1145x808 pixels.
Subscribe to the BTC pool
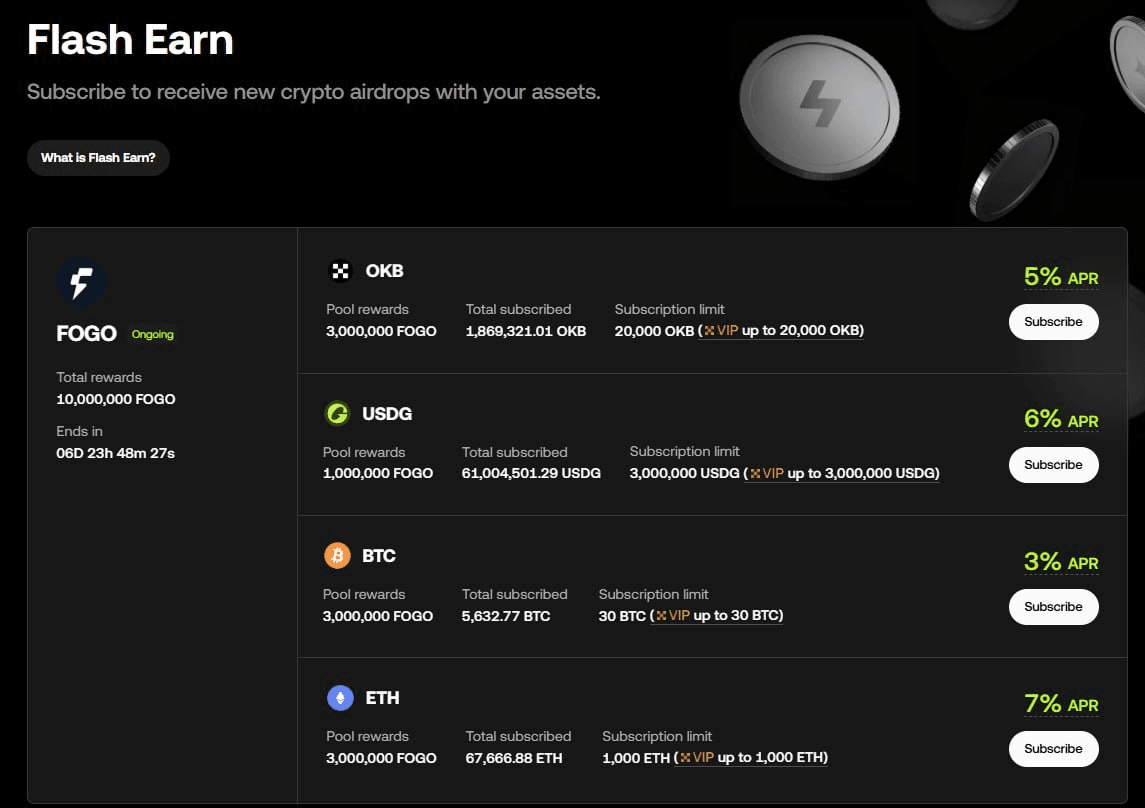tap(1053, 606)
